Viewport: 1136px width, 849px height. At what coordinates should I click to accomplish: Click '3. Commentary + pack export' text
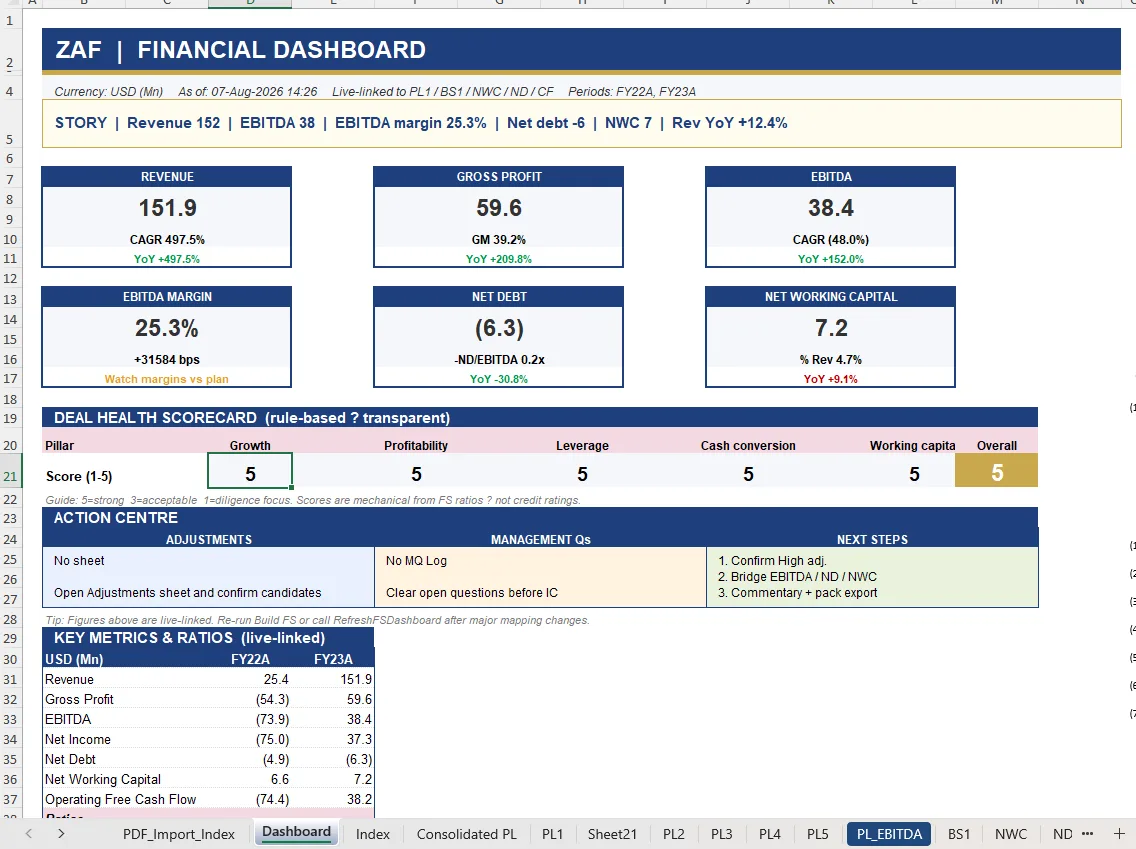(798, 593)
